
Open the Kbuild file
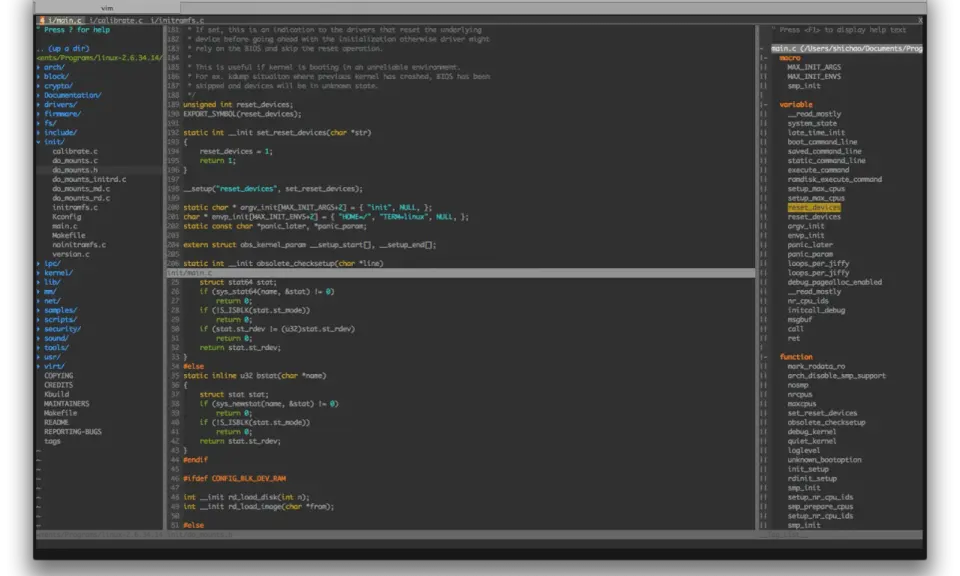pyautogui.click(x=56, y=394)
